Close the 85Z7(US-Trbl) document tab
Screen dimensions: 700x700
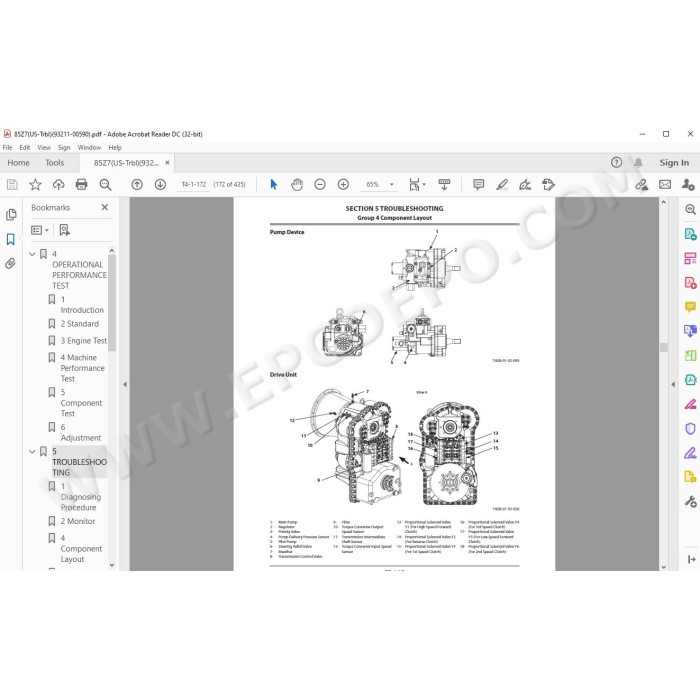tap(167, 162)
